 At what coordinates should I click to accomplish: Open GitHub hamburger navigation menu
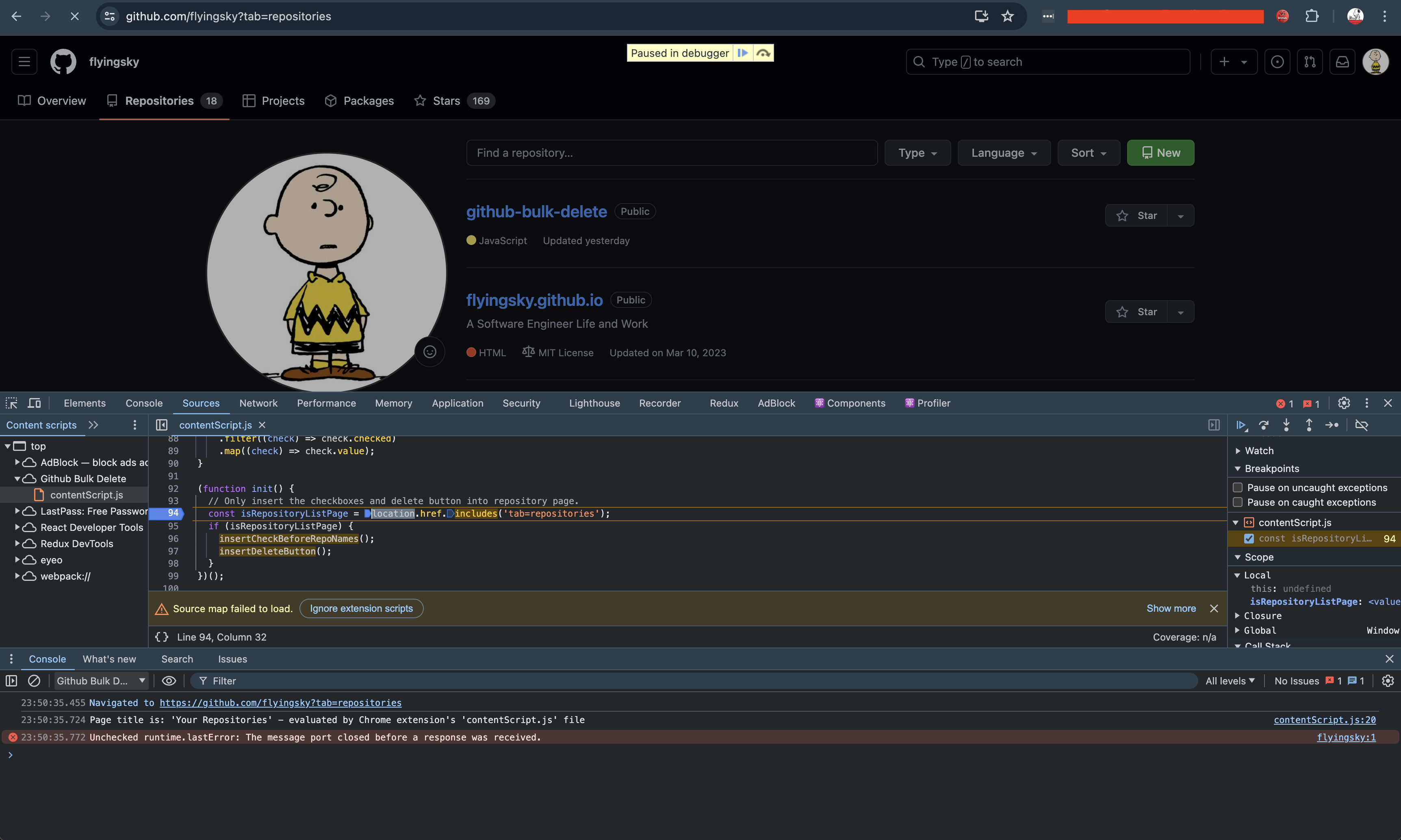tap(24, 62)
